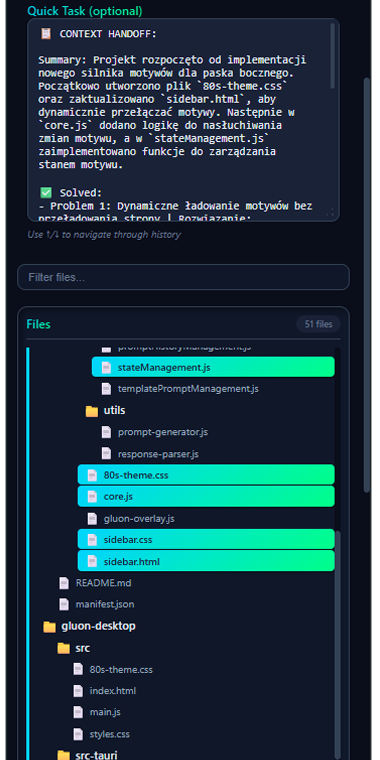This screenshot has height=760, width=380.
Task: Click the templatePromptManagement.js file icon
Action: click(x=106, y=389)
